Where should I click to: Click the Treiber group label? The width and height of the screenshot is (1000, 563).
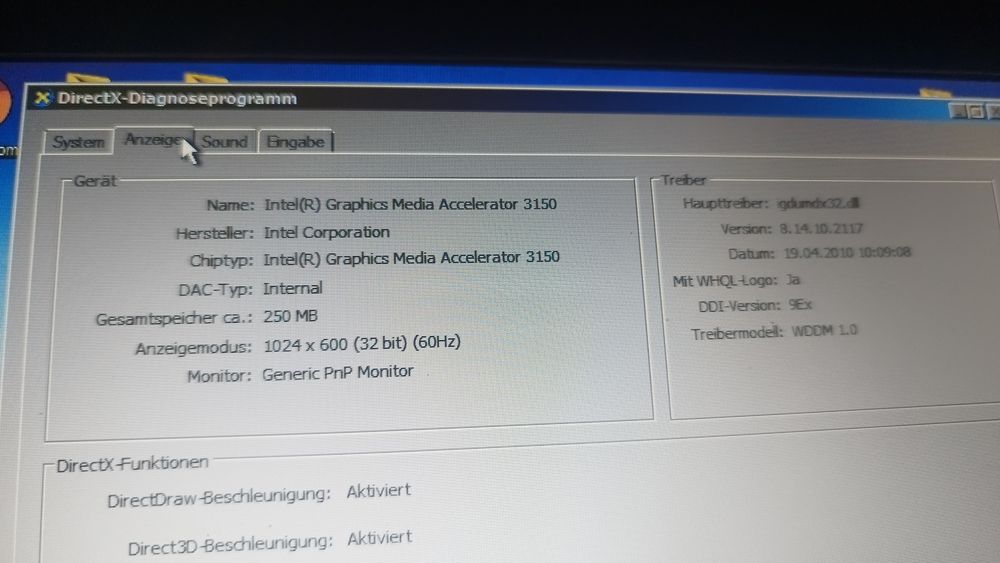point(684,180)
